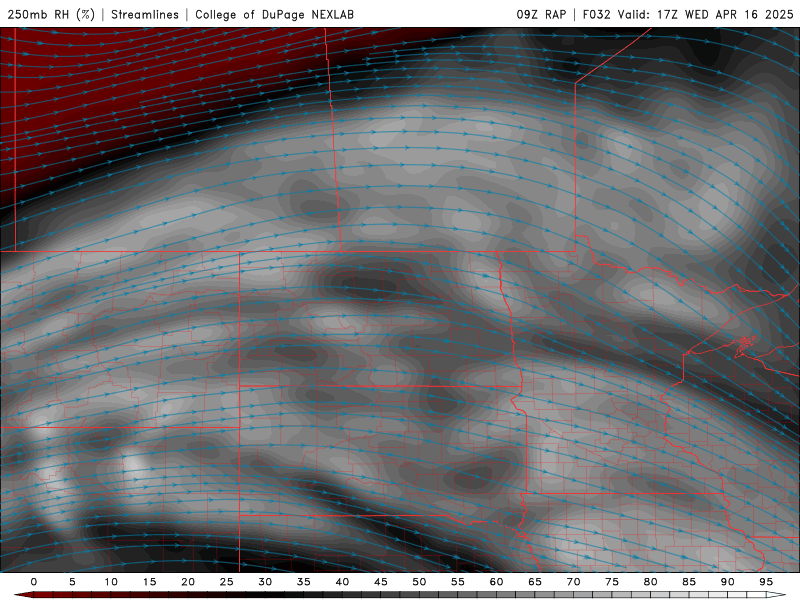
Task: Click the "250mb RH (%)" title text
Action: 51,14
